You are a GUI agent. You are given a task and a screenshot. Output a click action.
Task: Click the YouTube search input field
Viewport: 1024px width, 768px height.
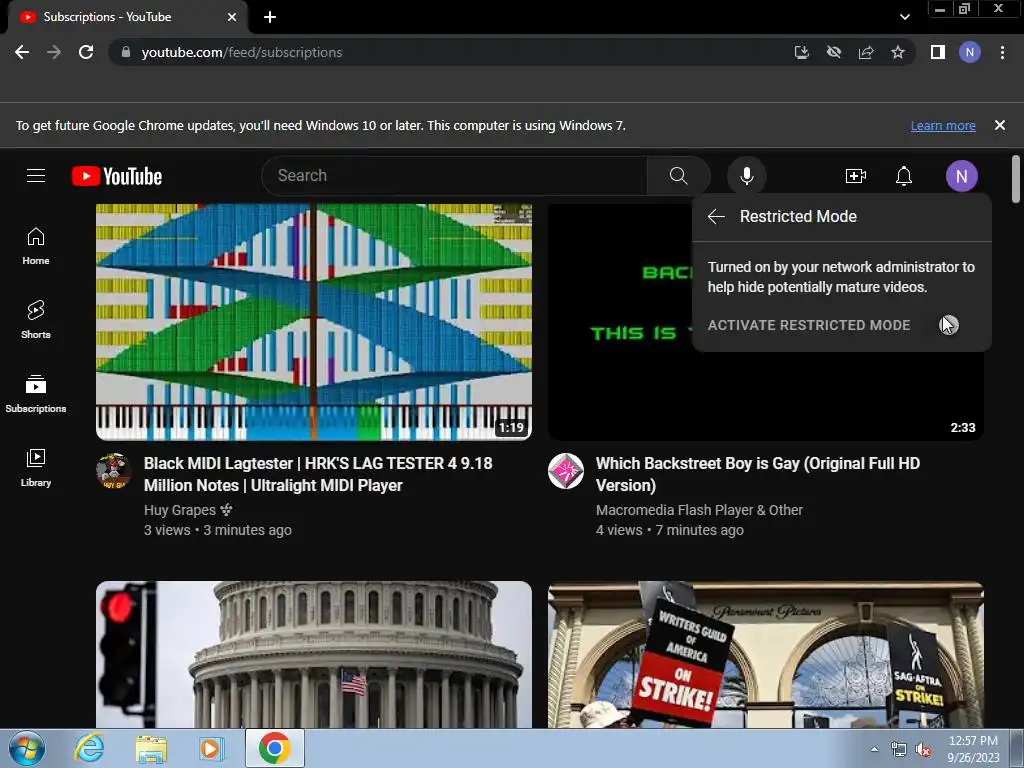(454, 176)
